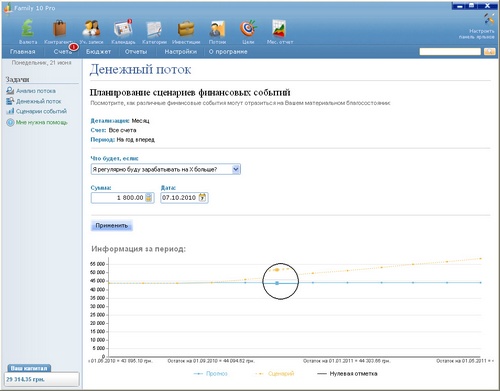Click Остаток на 01.01.2011 axis label
The image size is (500, 391).
coord(347,361)
